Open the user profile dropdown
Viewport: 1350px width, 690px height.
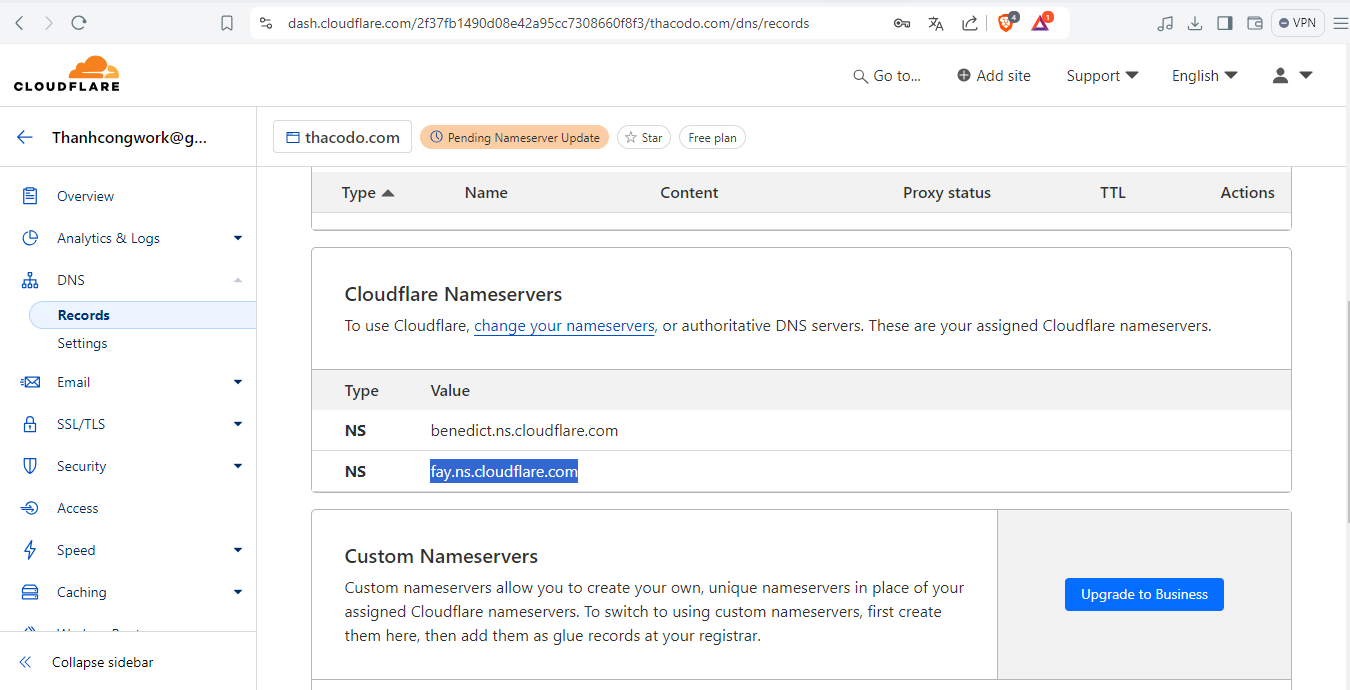pos(1292,76)
